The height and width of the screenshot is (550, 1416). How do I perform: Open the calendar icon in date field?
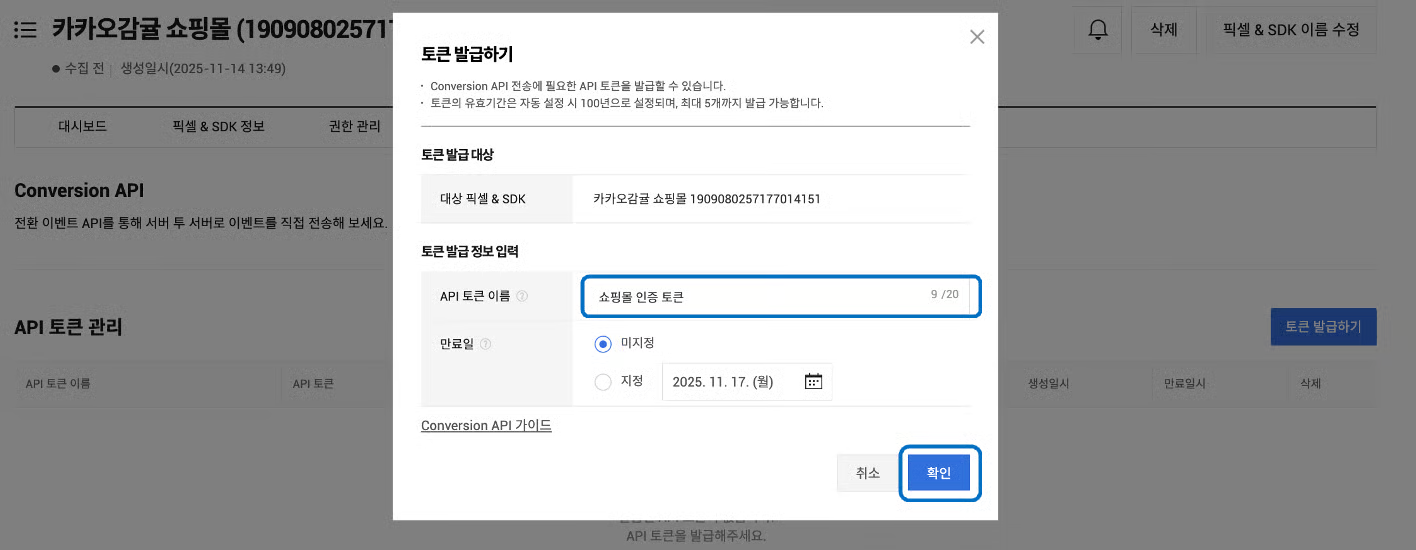[x=813, y=382]
